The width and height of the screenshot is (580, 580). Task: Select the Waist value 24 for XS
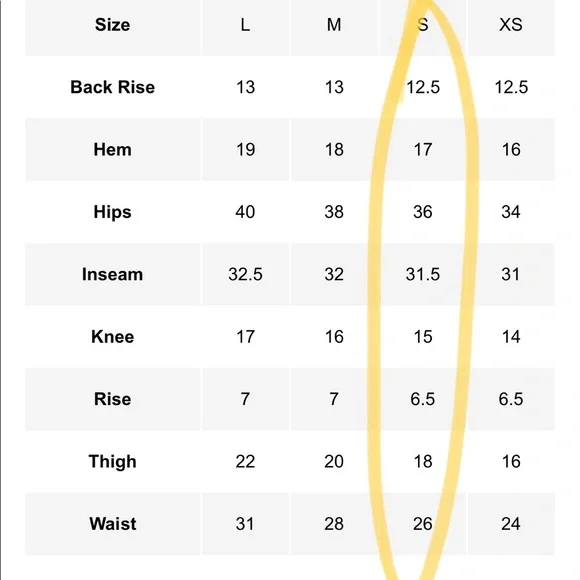coord(511,524)
